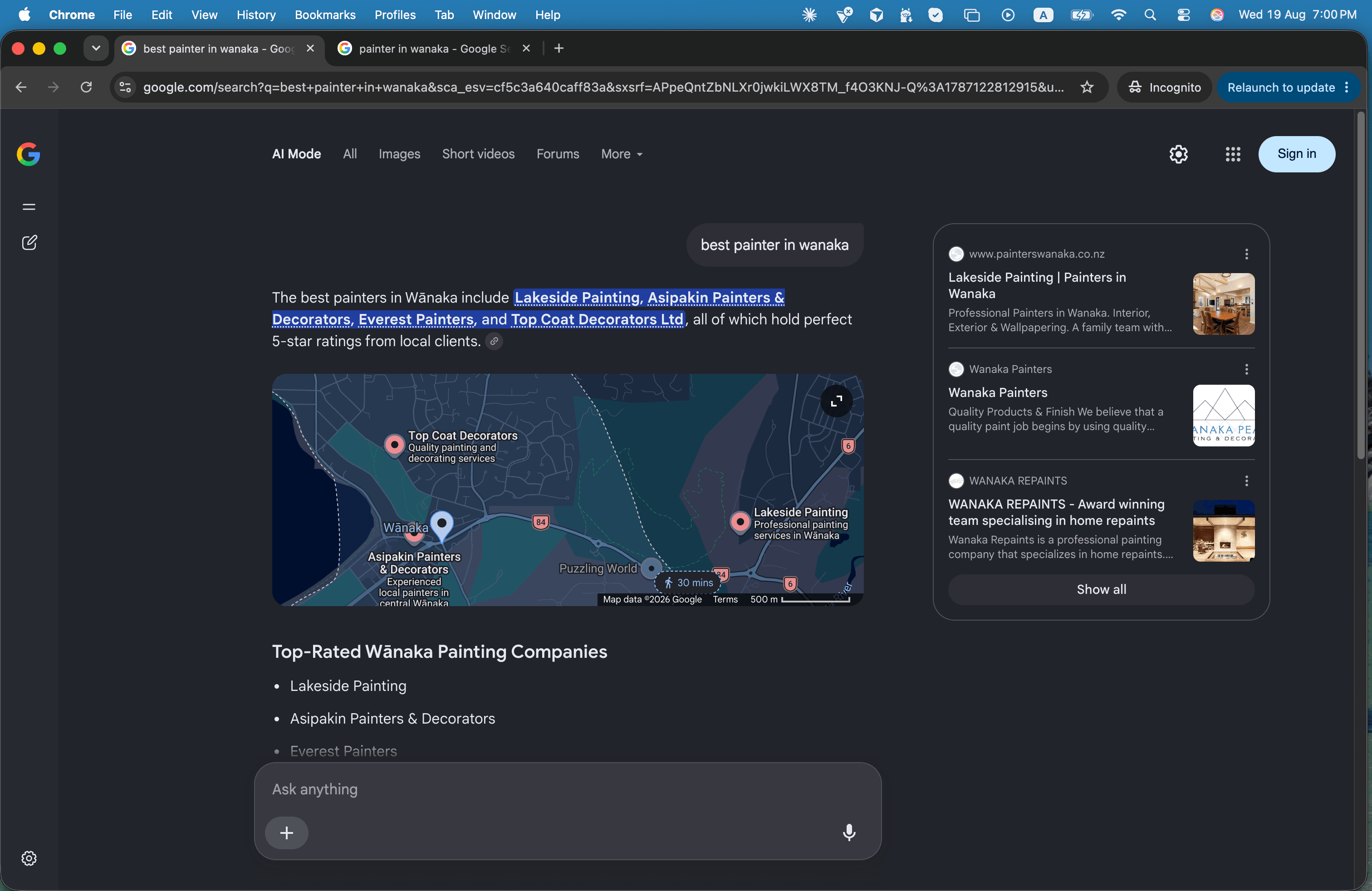The image size is (1372, 891).
Task: Select the AI Mode tab
Action: pyautogui.click(x=296, y=154)
